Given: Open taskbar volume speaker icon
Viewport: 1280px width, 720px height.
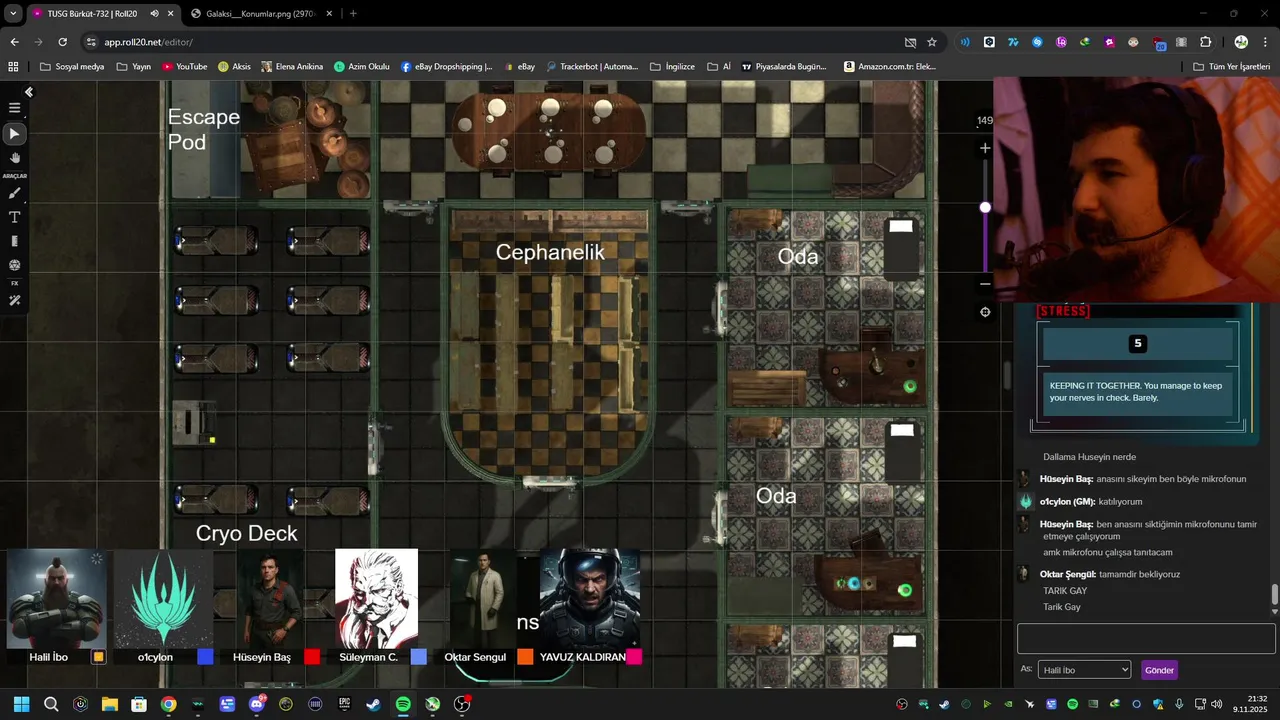Looking at the screenshot, I should point(1216,704).
